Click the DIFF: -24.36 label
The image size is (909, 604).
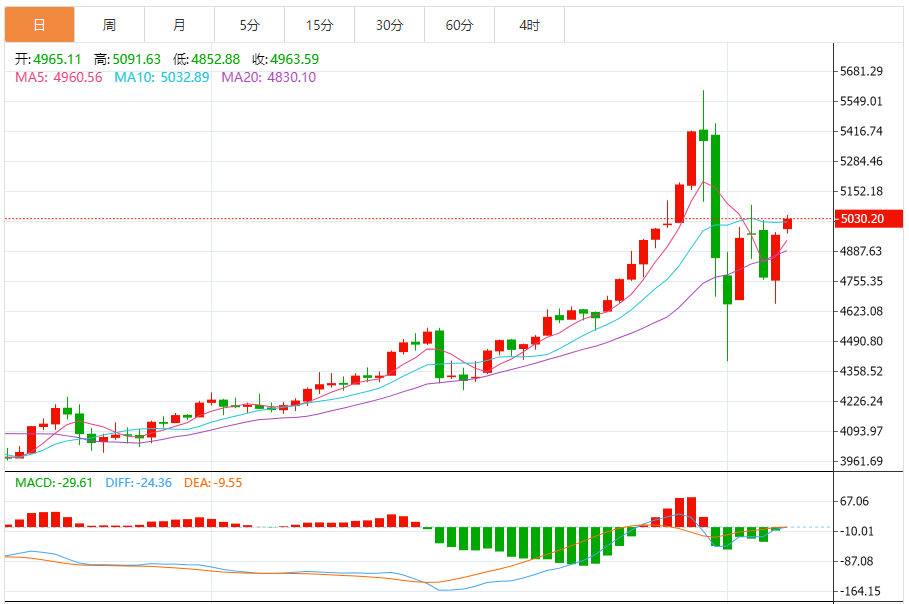[x=138, y=483]
